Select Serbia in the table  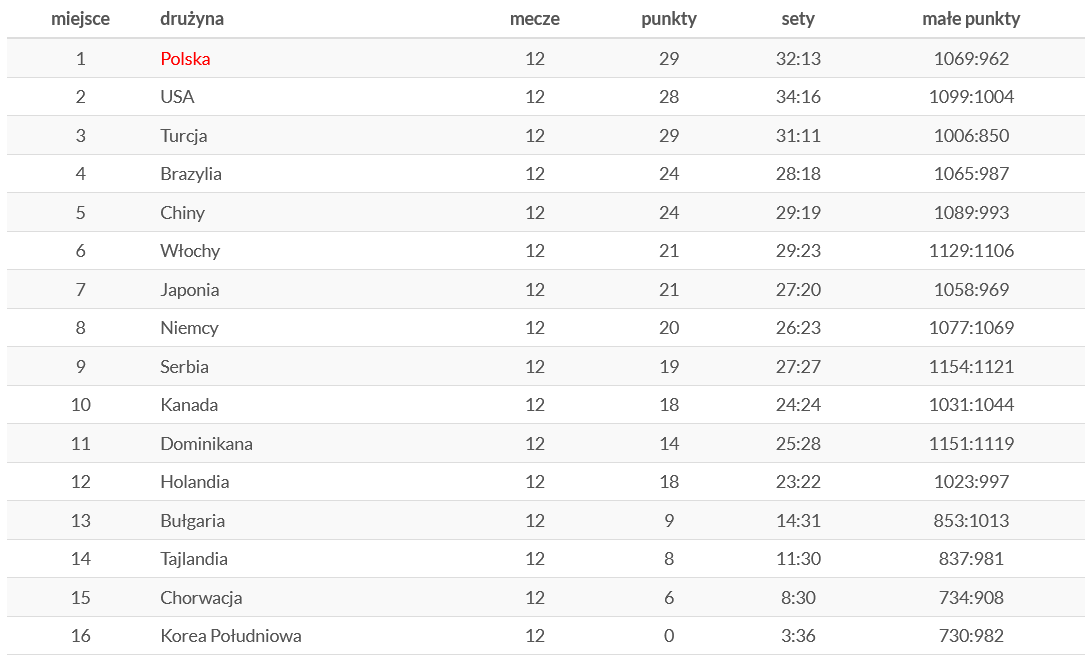tap(184, 367)
